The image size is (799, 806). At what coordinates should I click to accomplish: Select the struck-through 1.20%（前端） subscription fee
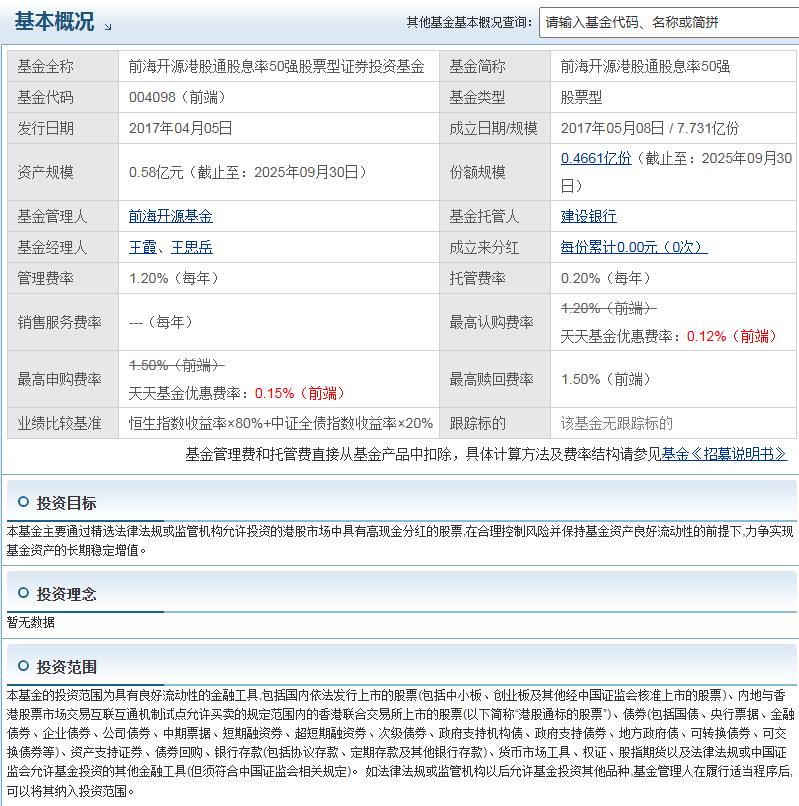coord(609,308)
